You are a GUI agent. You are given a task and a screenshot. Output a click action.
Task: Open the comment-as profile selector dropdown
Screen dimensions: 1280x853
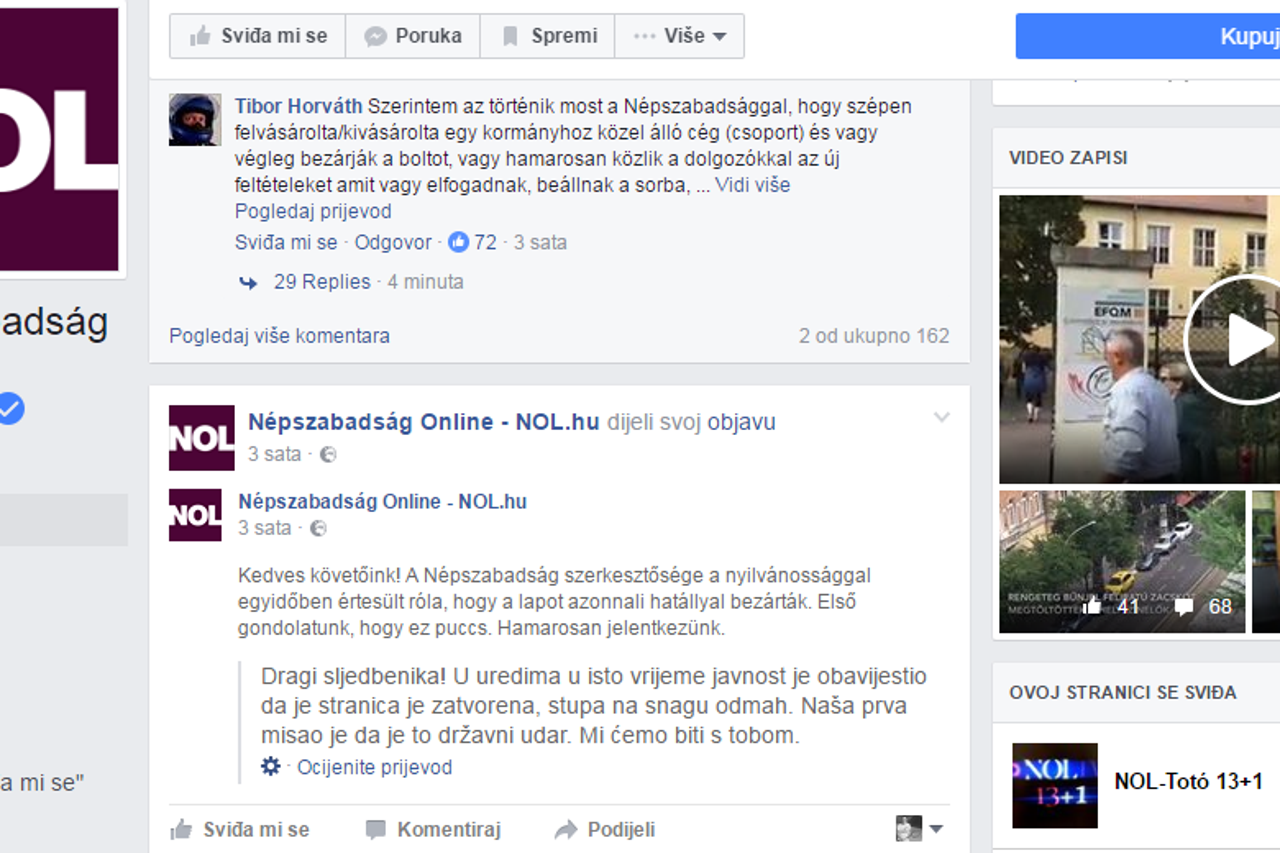920,828
